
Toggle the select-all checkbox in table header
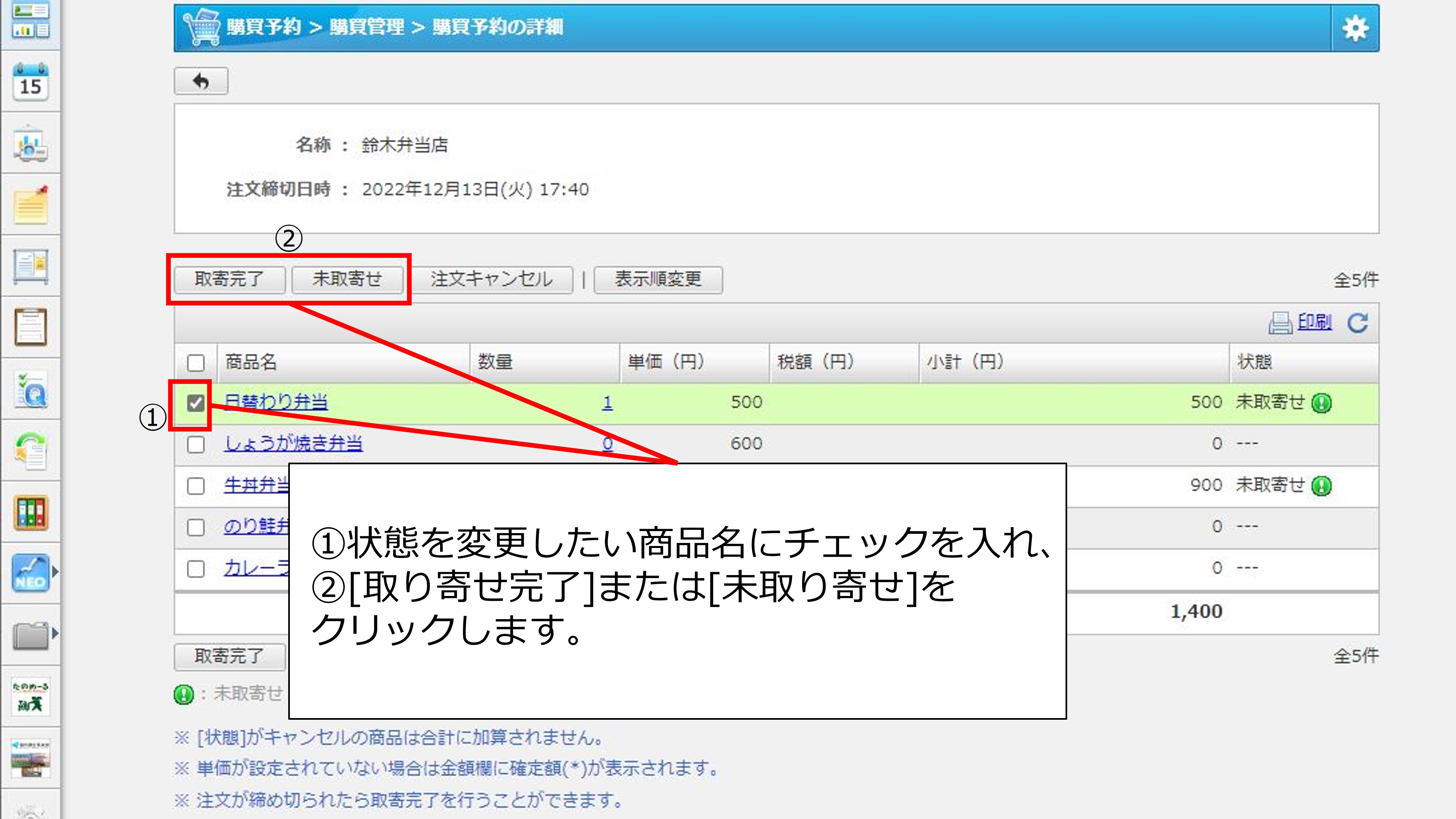click(x=196, y=362)
